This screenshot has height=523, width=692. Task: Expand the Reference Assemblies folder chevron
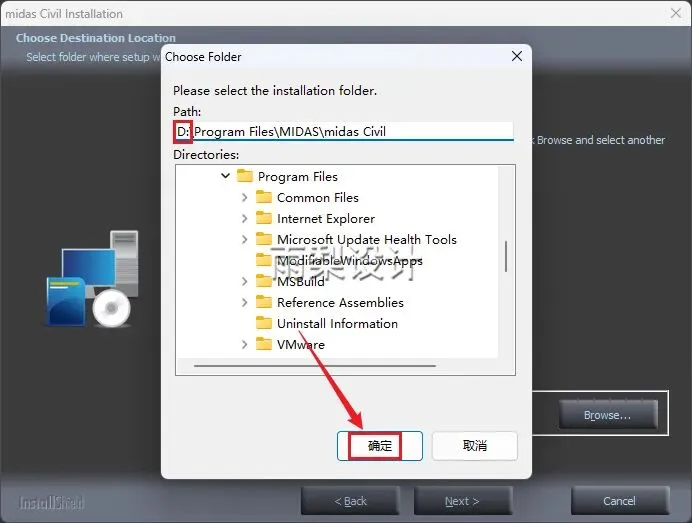coord(244,302)
